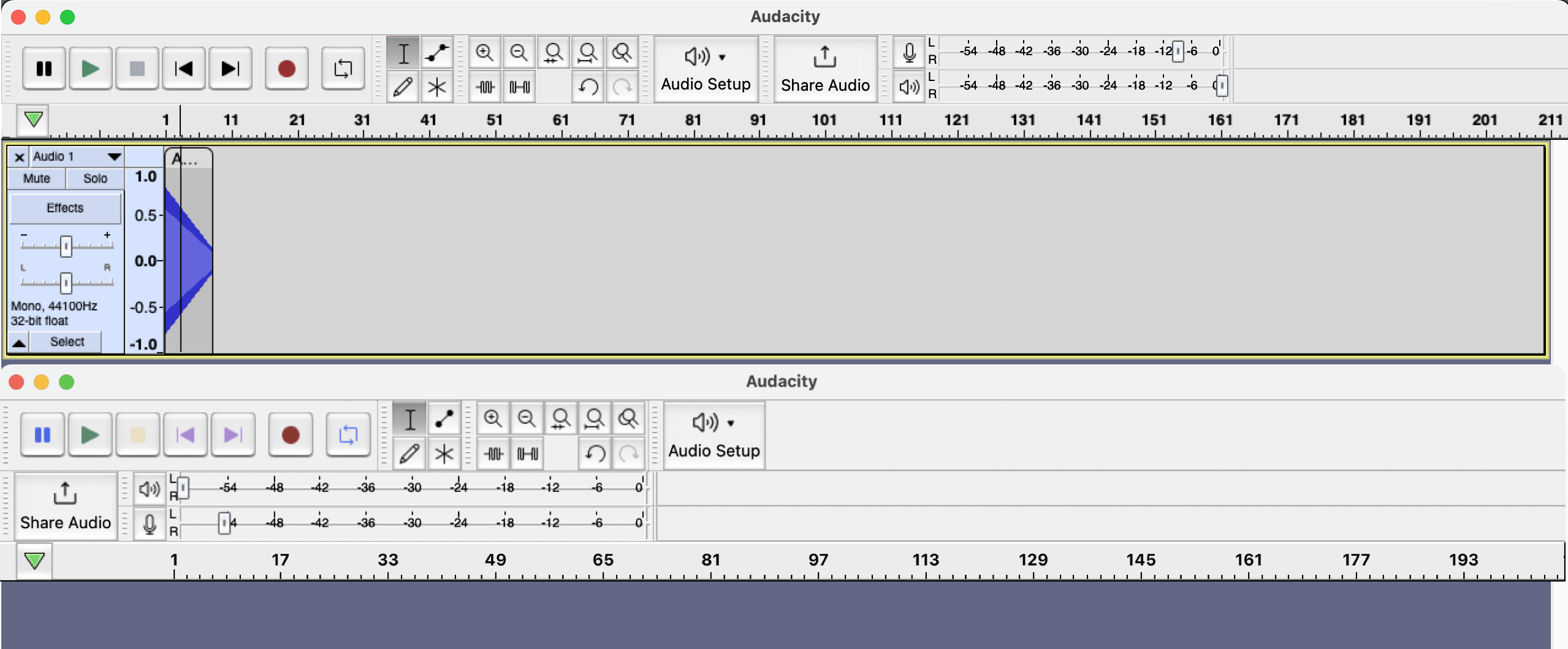The width and height of the screenshot is (1568, 649).
Task: Click the Zoom Out icon
Action: tap(519, 53)
